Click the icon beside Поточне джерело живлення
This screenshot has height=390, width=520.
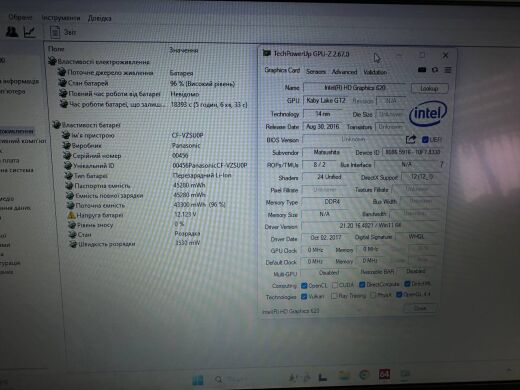point(62,72)
